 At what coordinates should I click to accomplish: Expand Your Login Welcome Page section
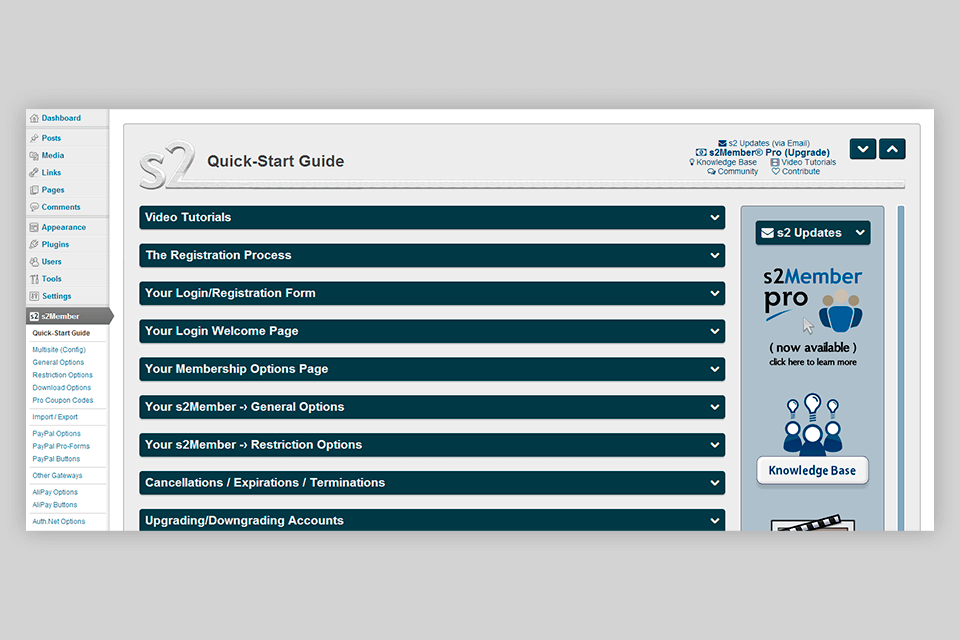point(432,331)
